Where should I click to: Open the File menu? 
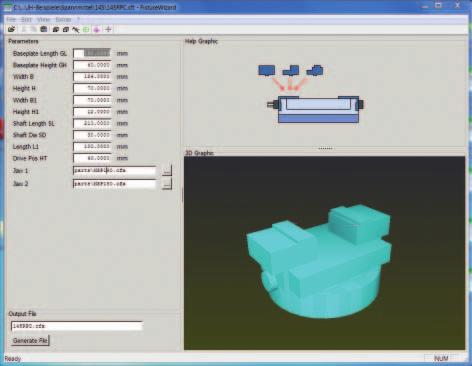click(x=11, y=19)
